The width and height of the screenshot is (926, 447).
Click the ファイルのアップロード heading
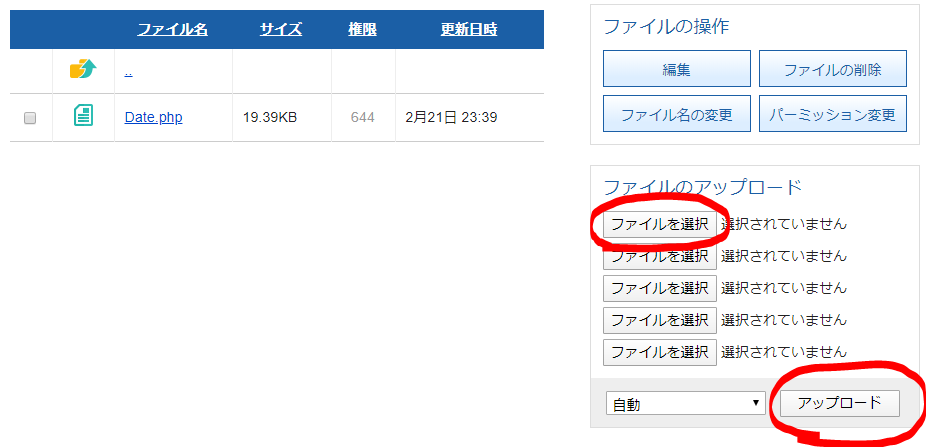pos(703,187)
